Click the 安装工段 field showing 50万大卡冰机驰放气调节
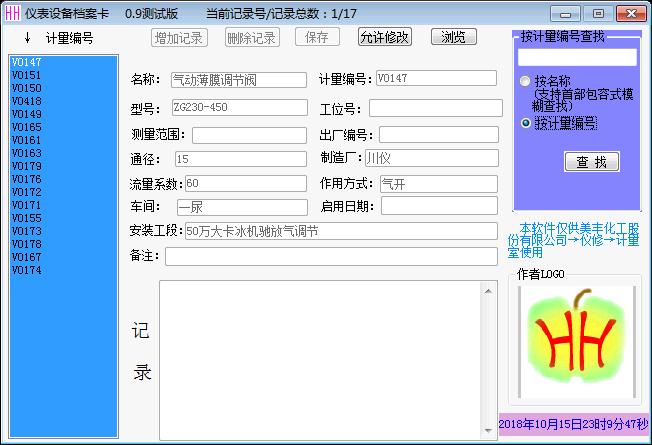The height and width of the screenshot is (445, 652). pyautogui.click(x=341, y=231)
